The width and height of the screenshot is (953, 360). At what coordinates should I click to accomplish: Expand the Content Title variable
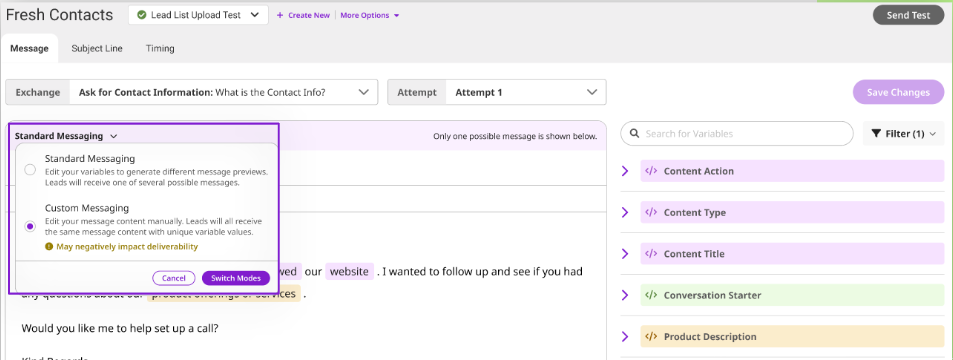point(625,254)
